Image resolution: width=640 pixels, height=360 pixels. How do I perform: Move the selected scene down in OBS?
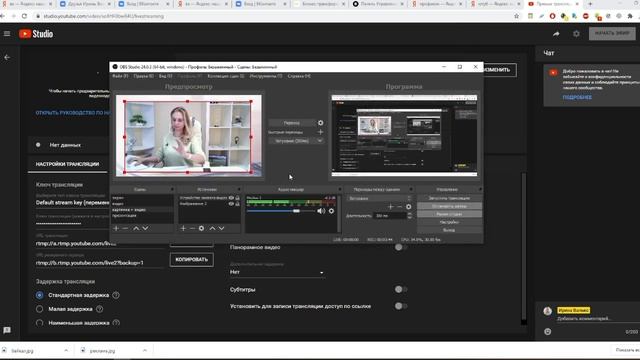[145, 228]
